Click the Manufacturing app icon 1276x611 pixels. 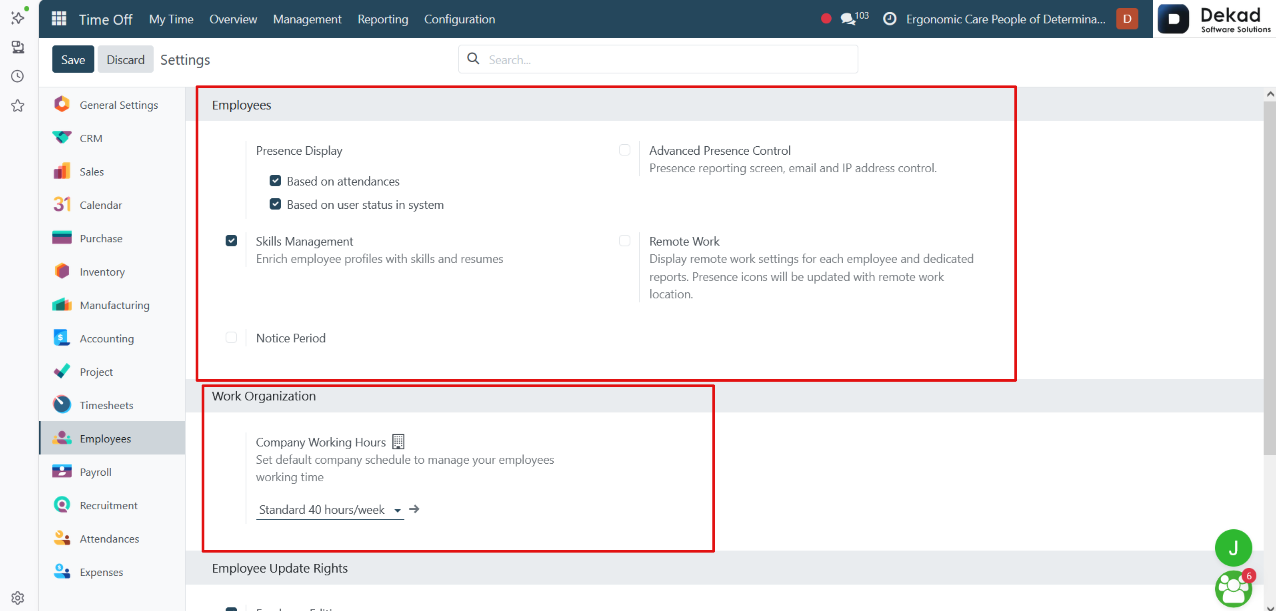coord(62,305)
